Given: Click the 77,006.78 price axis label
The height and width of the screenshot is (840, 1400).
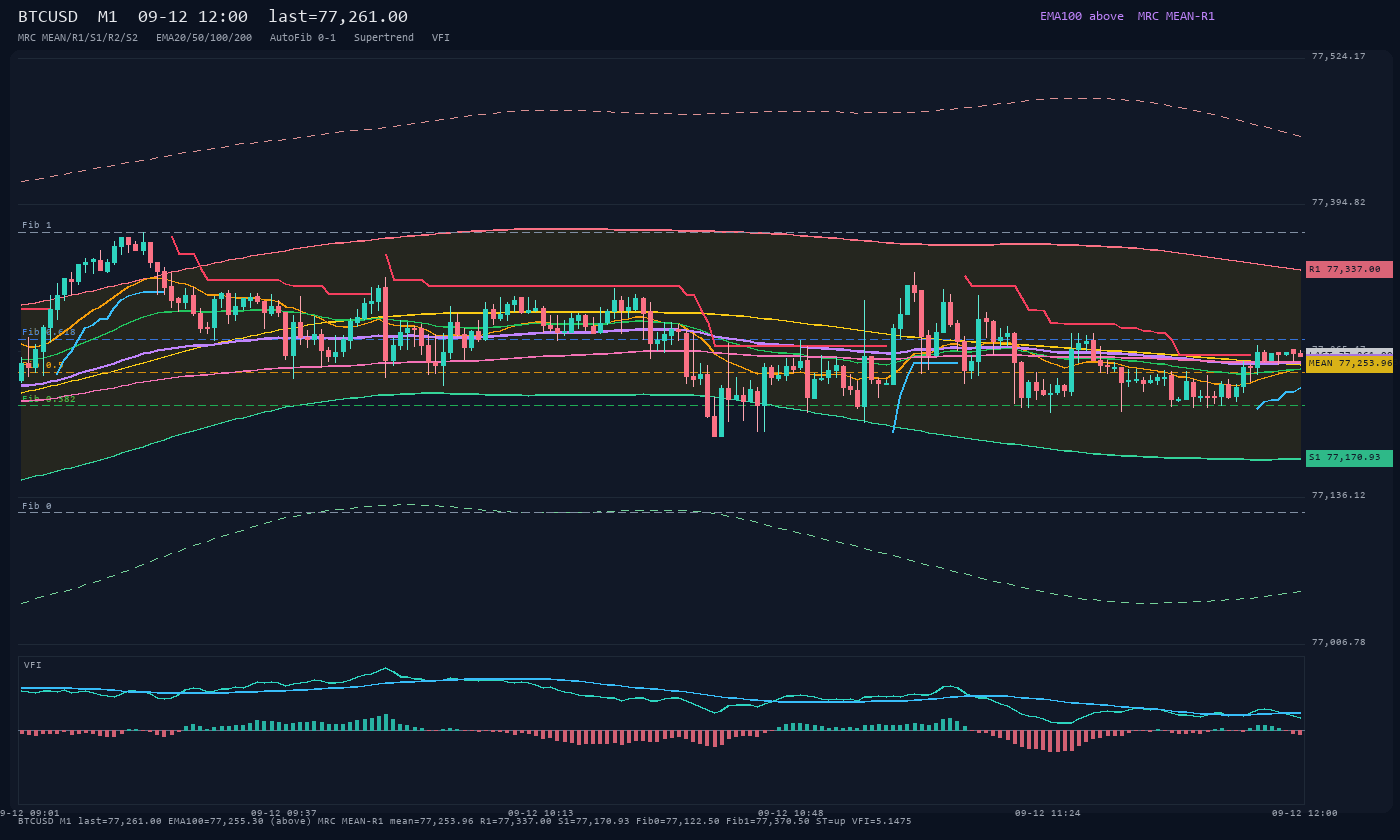Looking at the screenshot, I should (1338, 642).
